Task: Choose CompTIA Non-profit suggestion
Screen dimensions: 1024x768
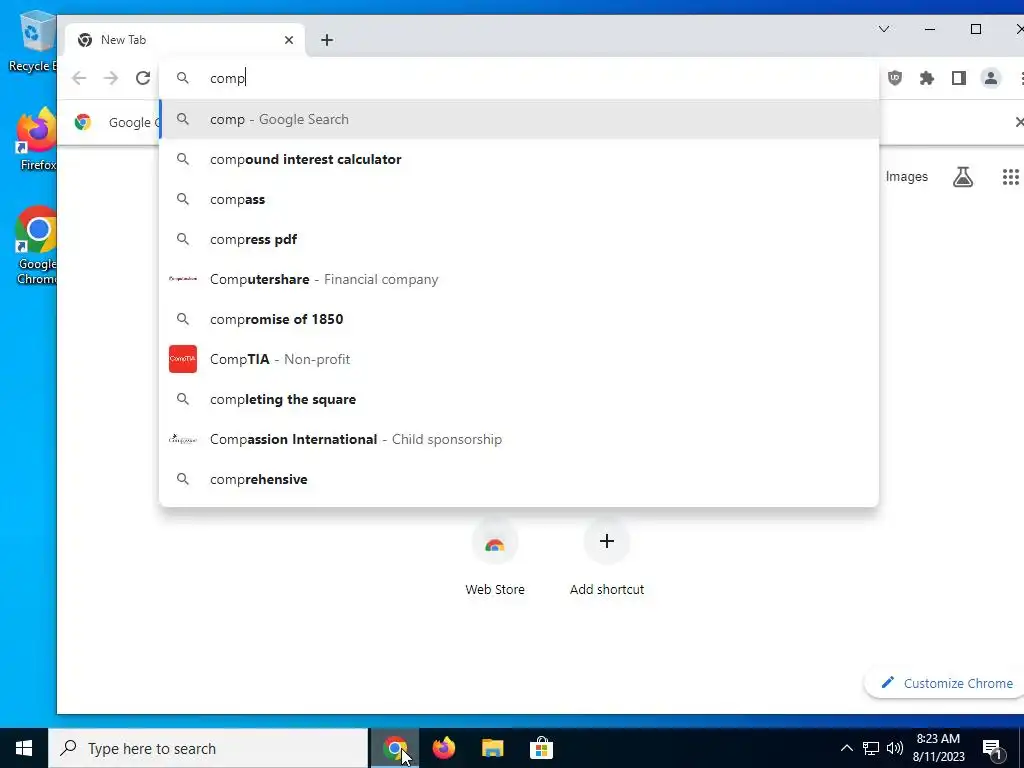Action: [519, 359]
